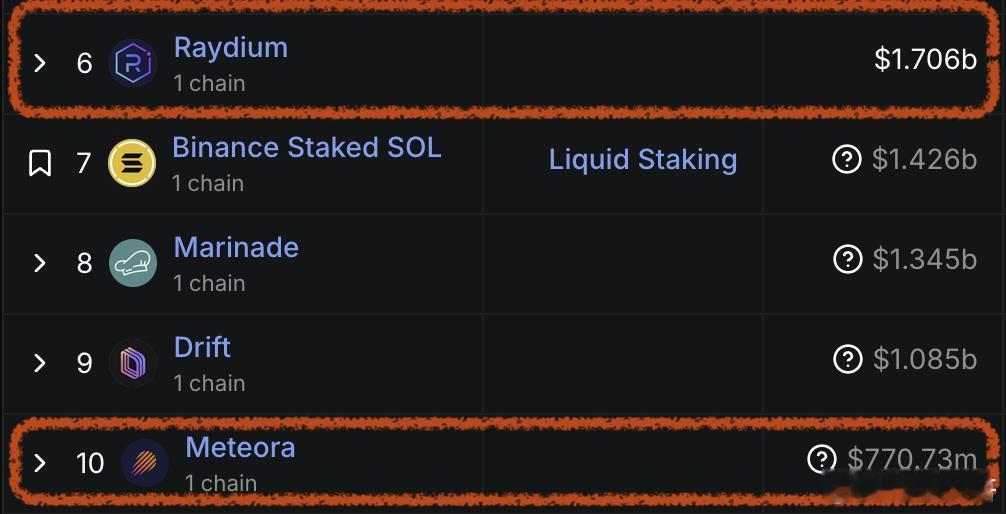Expand the Drift row chevron

(x=40, y=363)
